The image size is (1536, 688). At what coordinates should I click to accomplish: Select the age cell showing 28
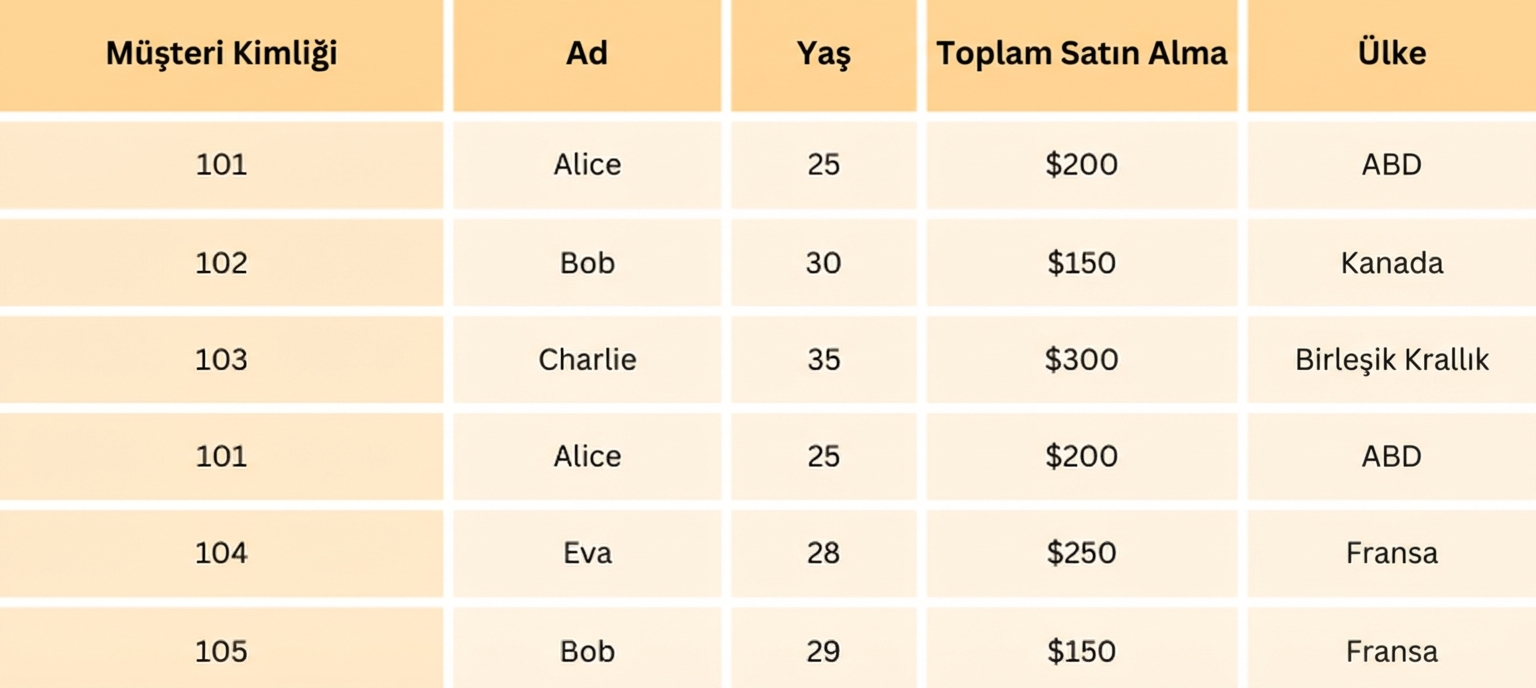click(823, 553)
